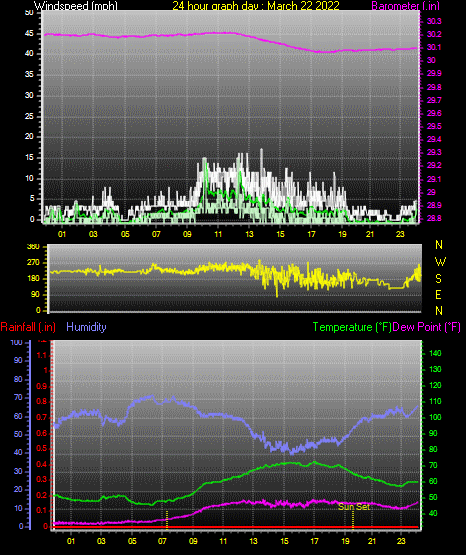Click the 25 mph windspeed scale label

[29, 116]
